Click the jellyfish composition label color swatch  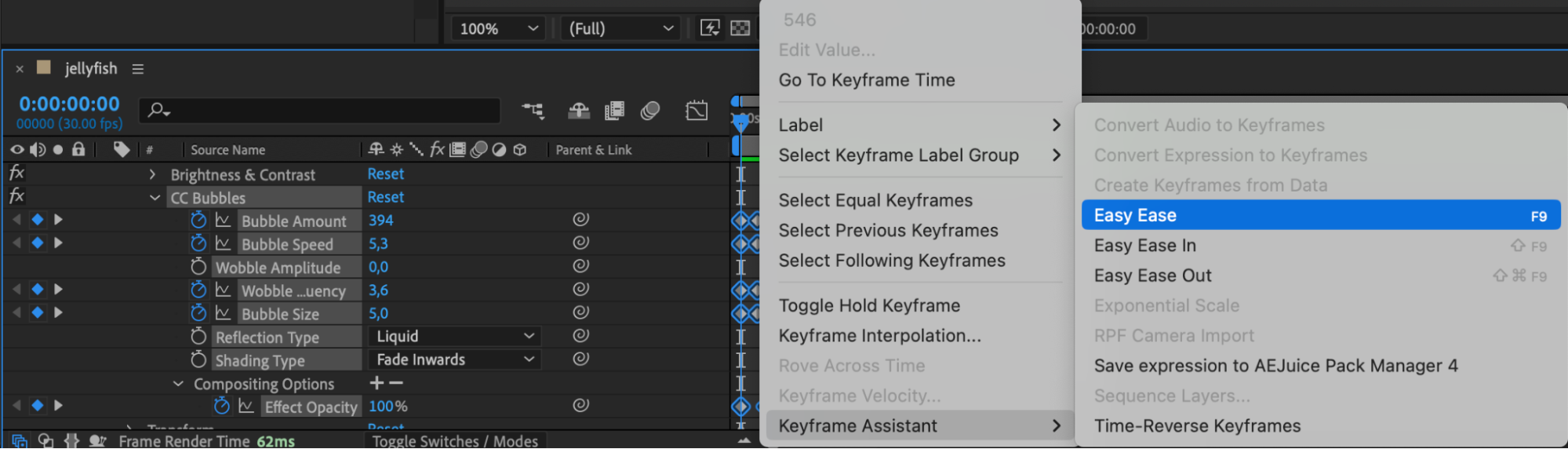[44, 68]
